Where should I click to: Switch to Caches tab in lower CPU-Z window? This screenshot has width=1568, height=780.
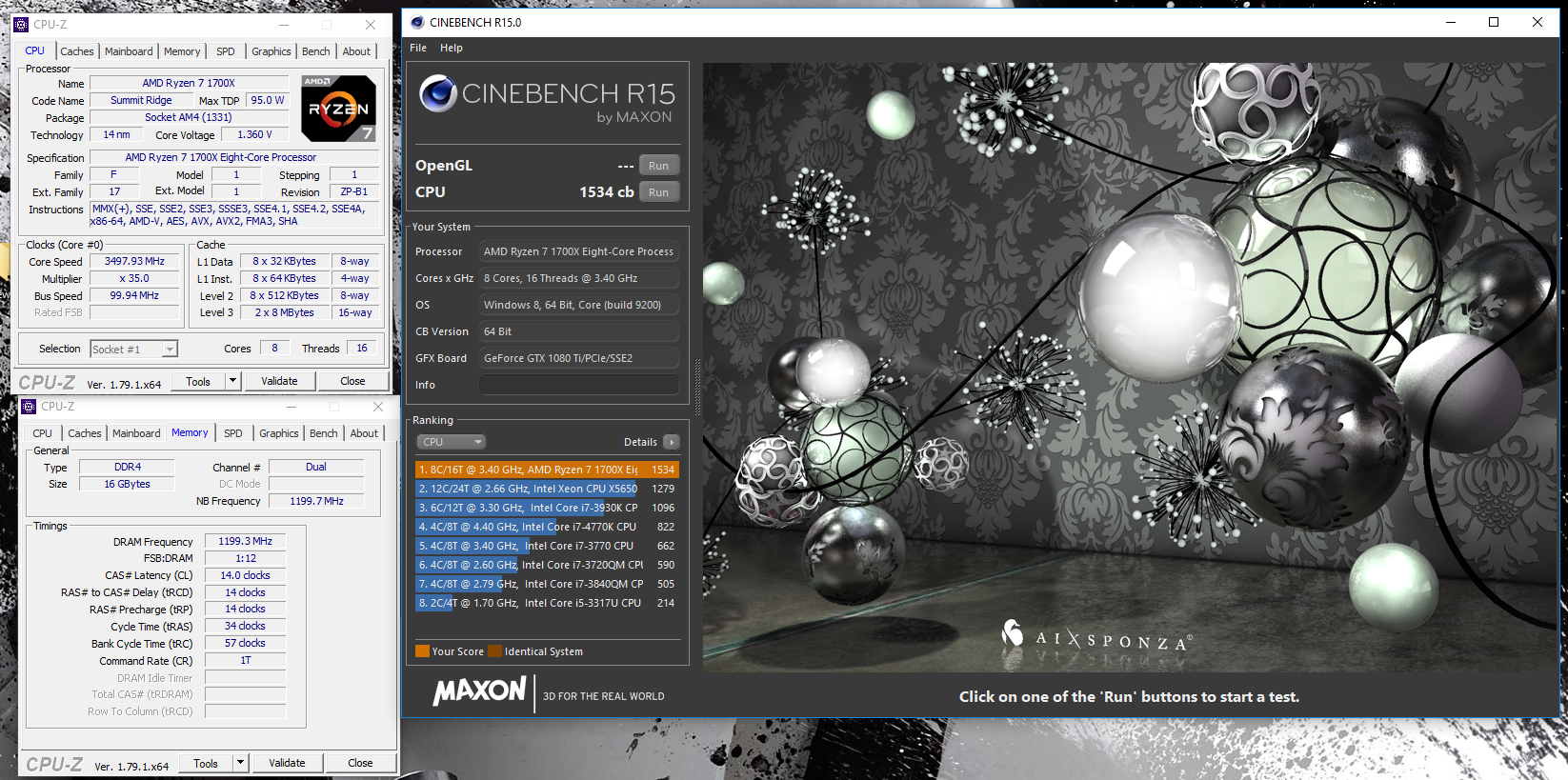pos(85,433)
